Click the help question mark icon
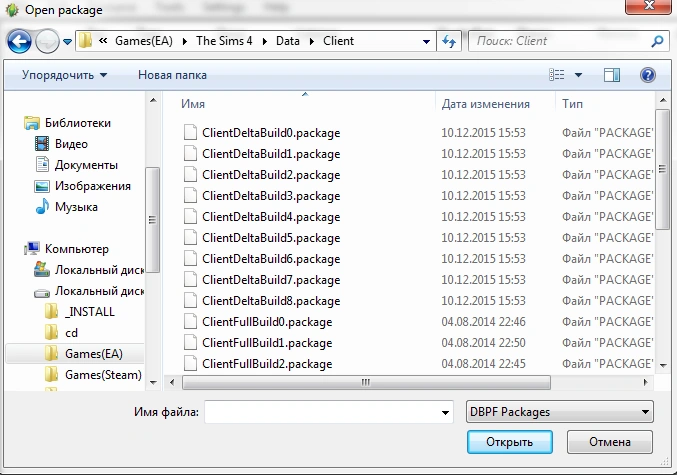Screen dimensions: 677x475 click(x=647, y=75)
